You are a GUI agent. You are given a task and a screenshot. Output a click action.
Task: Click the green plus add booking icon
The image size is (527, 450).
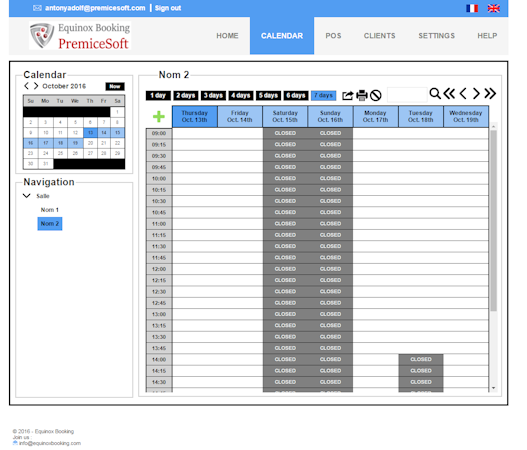click(159, 117)
